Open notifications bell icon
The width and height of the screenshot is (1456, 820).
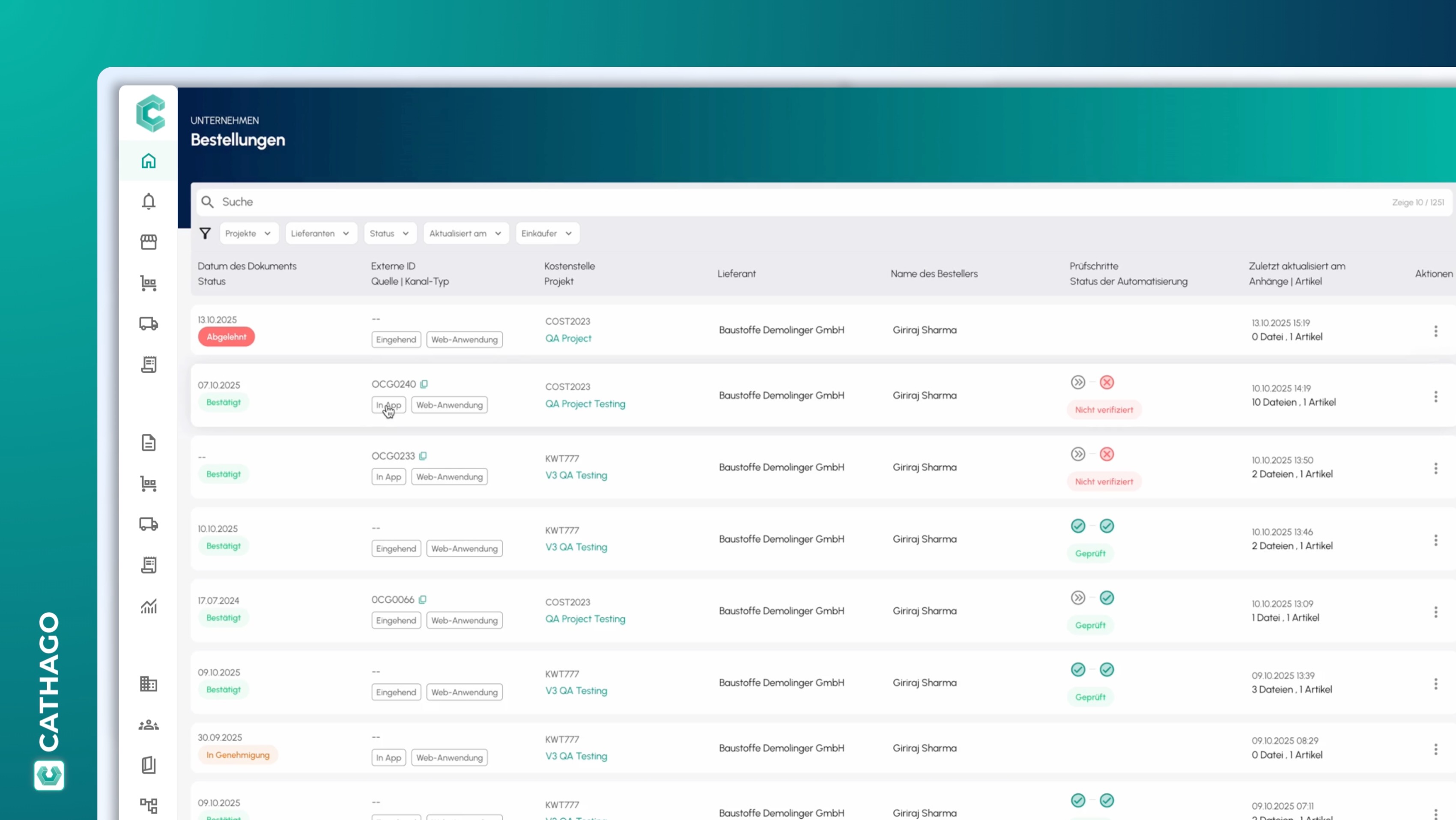[x=148, y=201]
